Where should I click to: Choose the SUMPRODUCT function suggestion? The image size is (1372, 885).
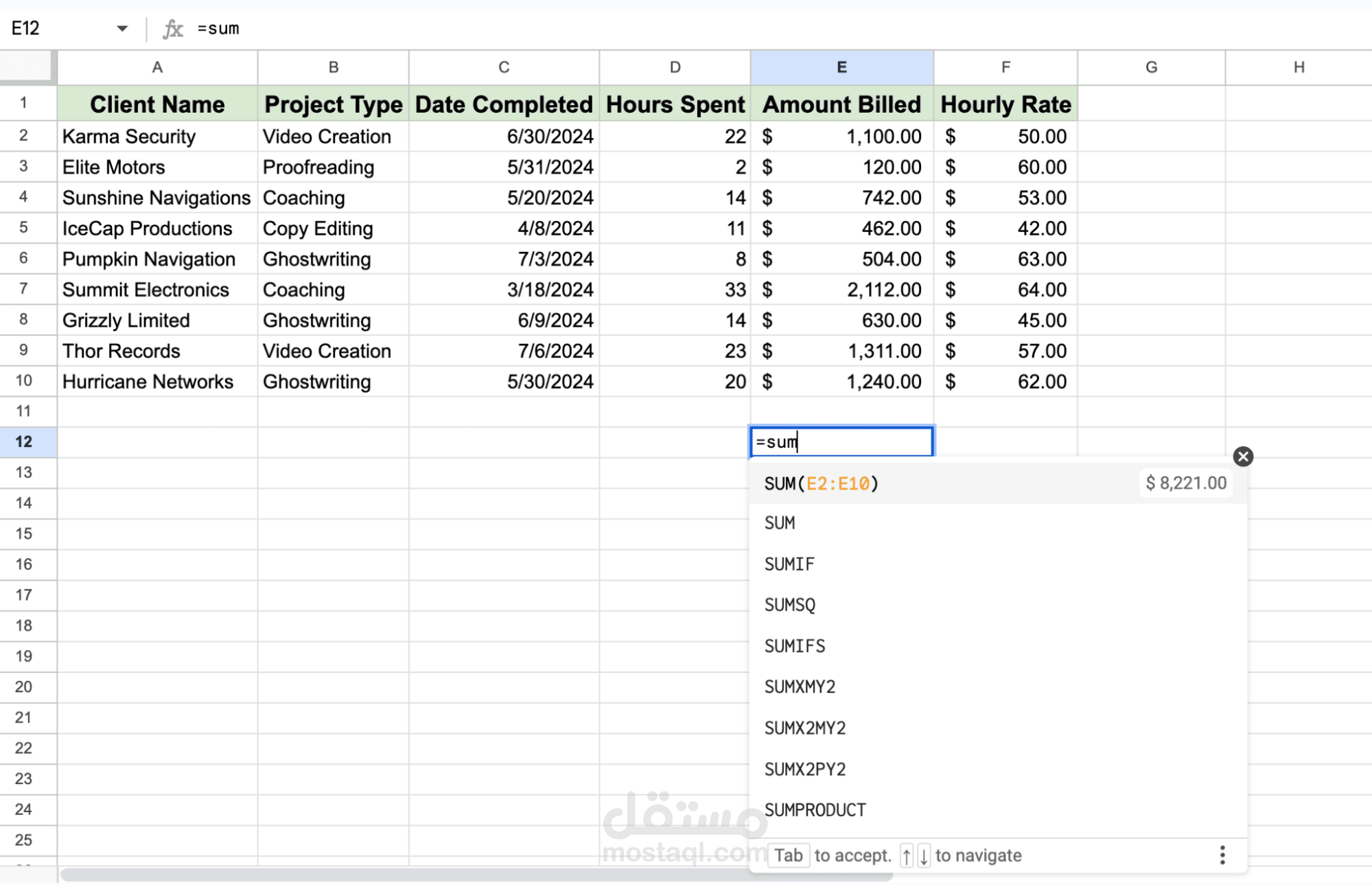coord(998,810)
